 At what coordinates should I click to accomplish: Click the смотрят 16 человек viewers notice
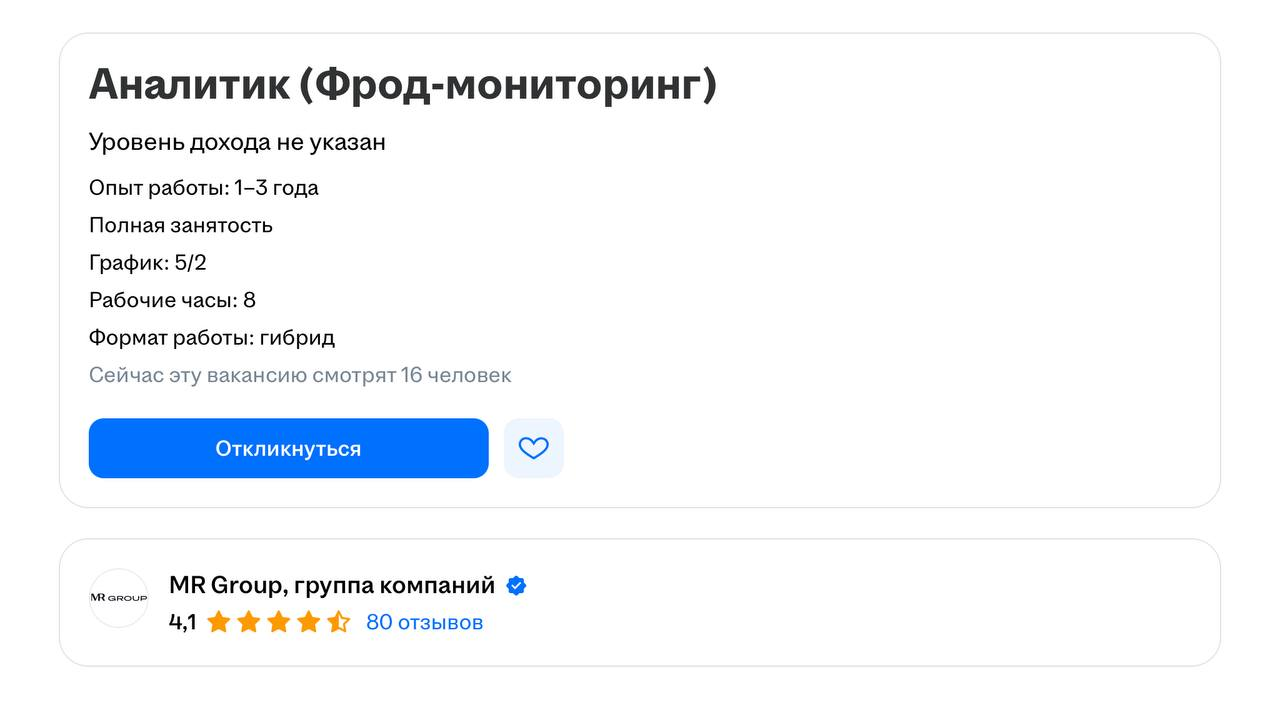click(300, 375)
